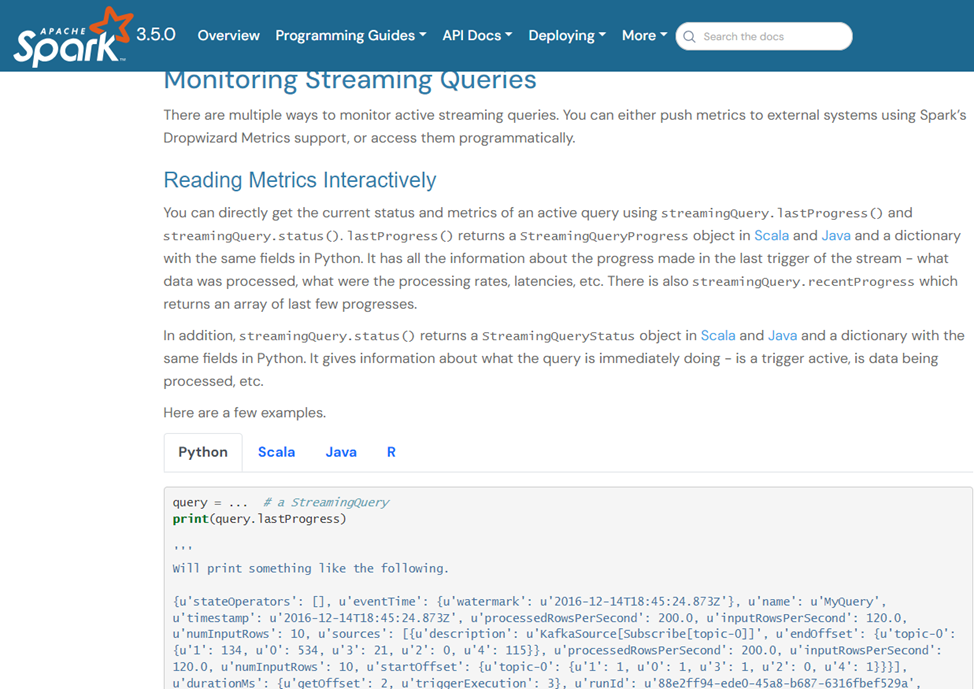Switch to the Java code tab
974x689 pixels.
tap(341, 452)
